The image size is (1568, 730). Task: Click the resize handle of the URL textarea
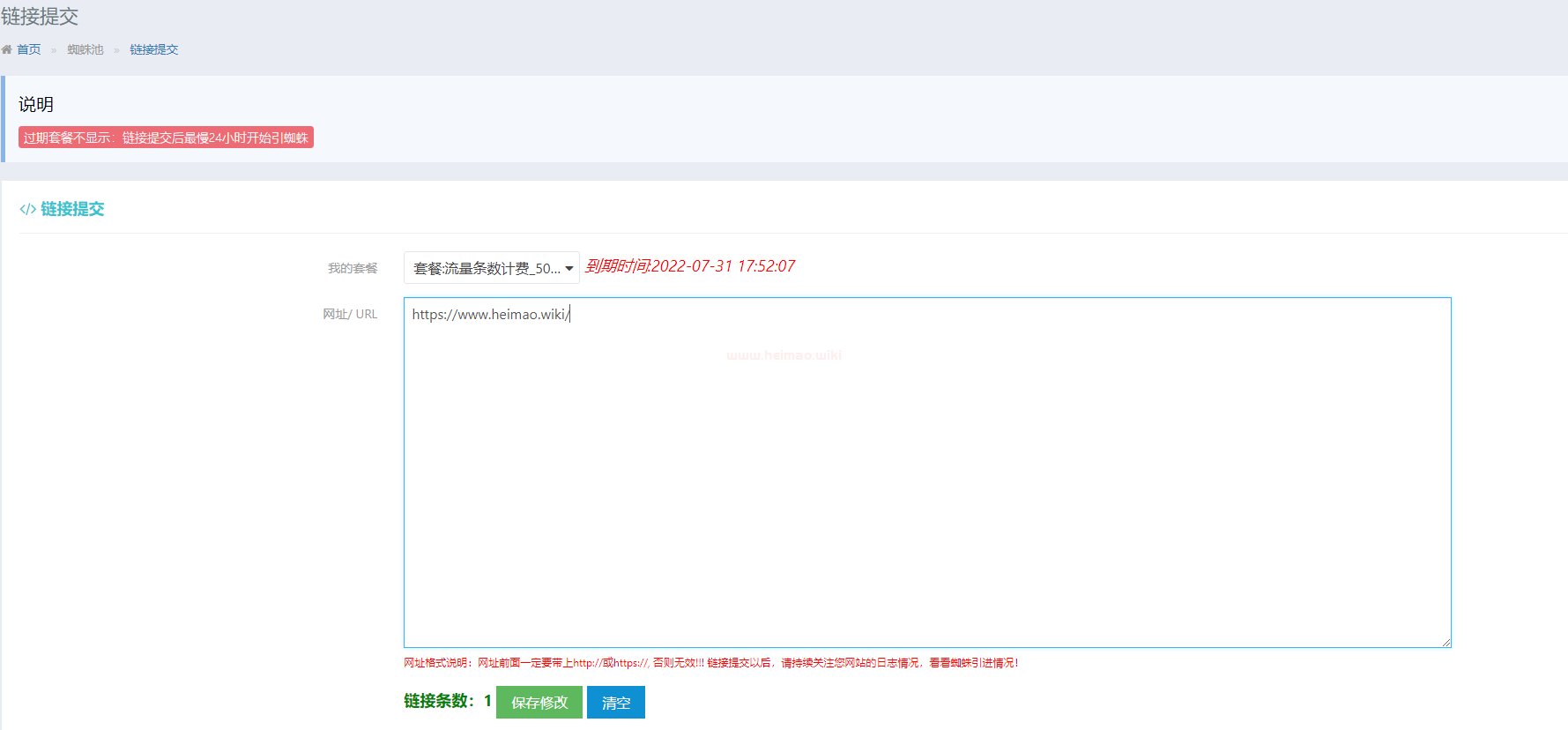(1446, 643)
